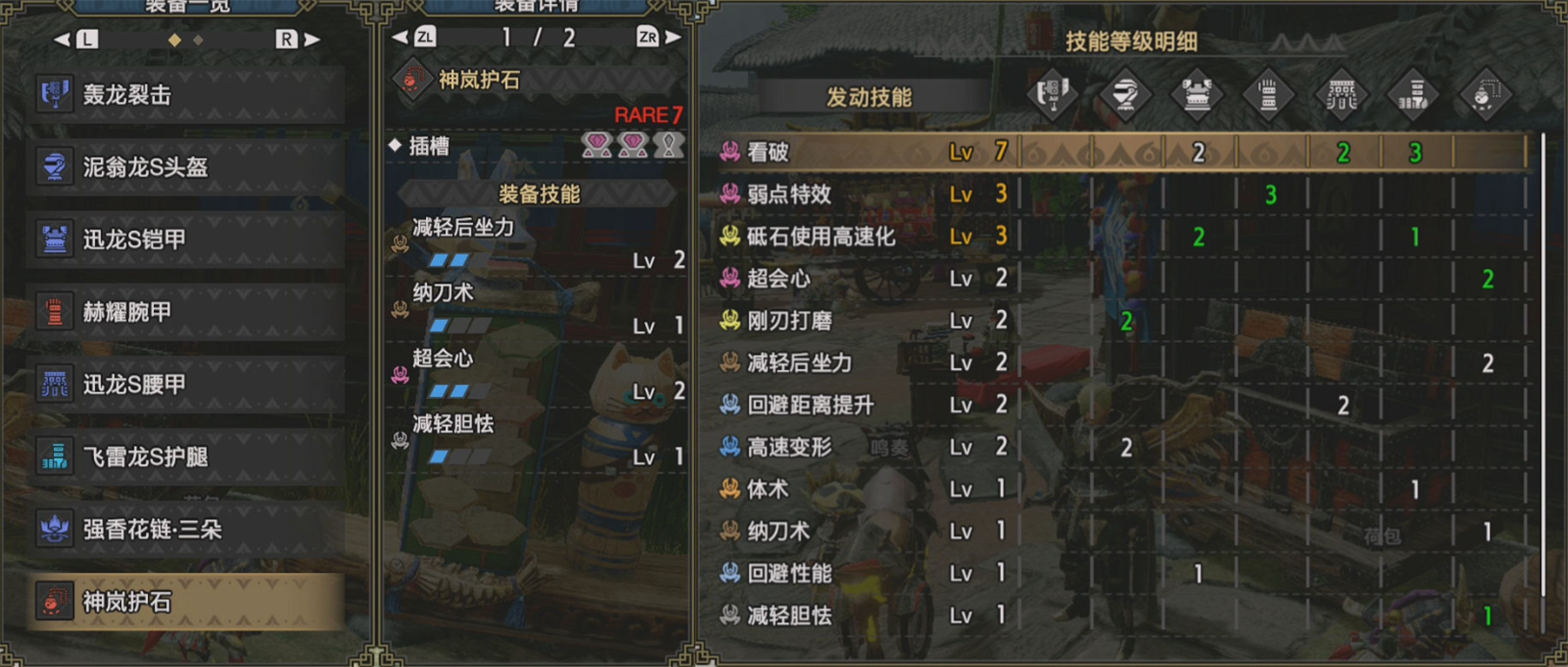Click the waist armor column icon
Viewport: 1568px width, 667px height.
tap(1341, 94)
